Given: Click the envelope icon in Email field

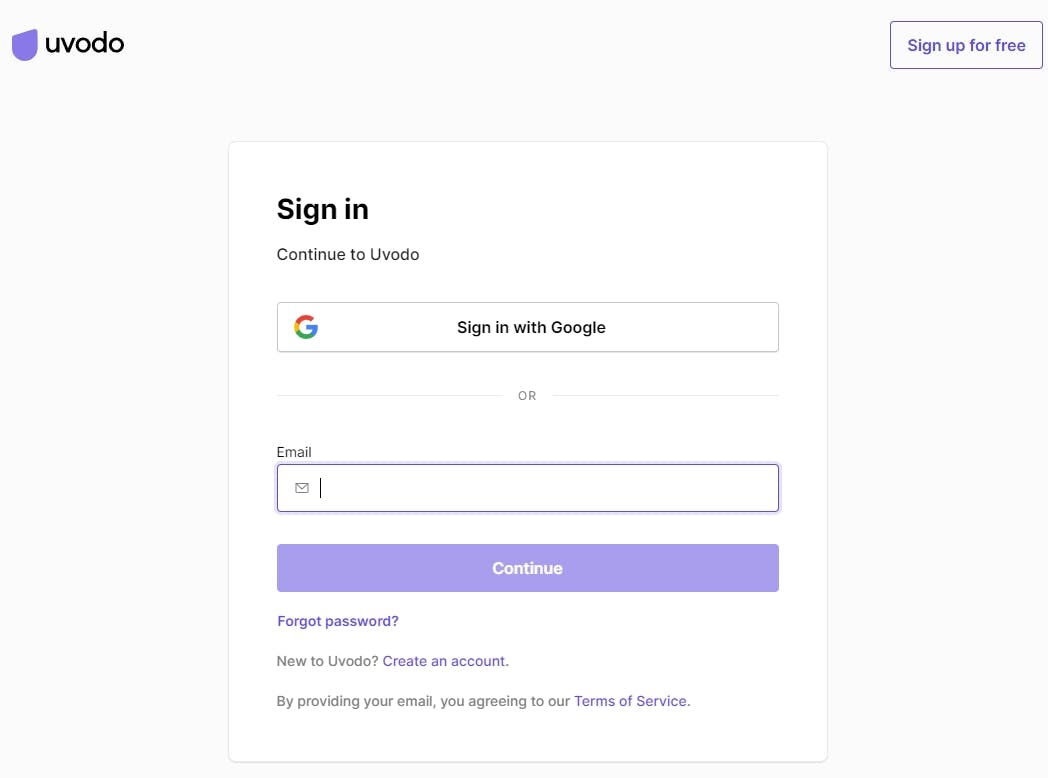Looking at the screenshot, I should click(302, 488).
